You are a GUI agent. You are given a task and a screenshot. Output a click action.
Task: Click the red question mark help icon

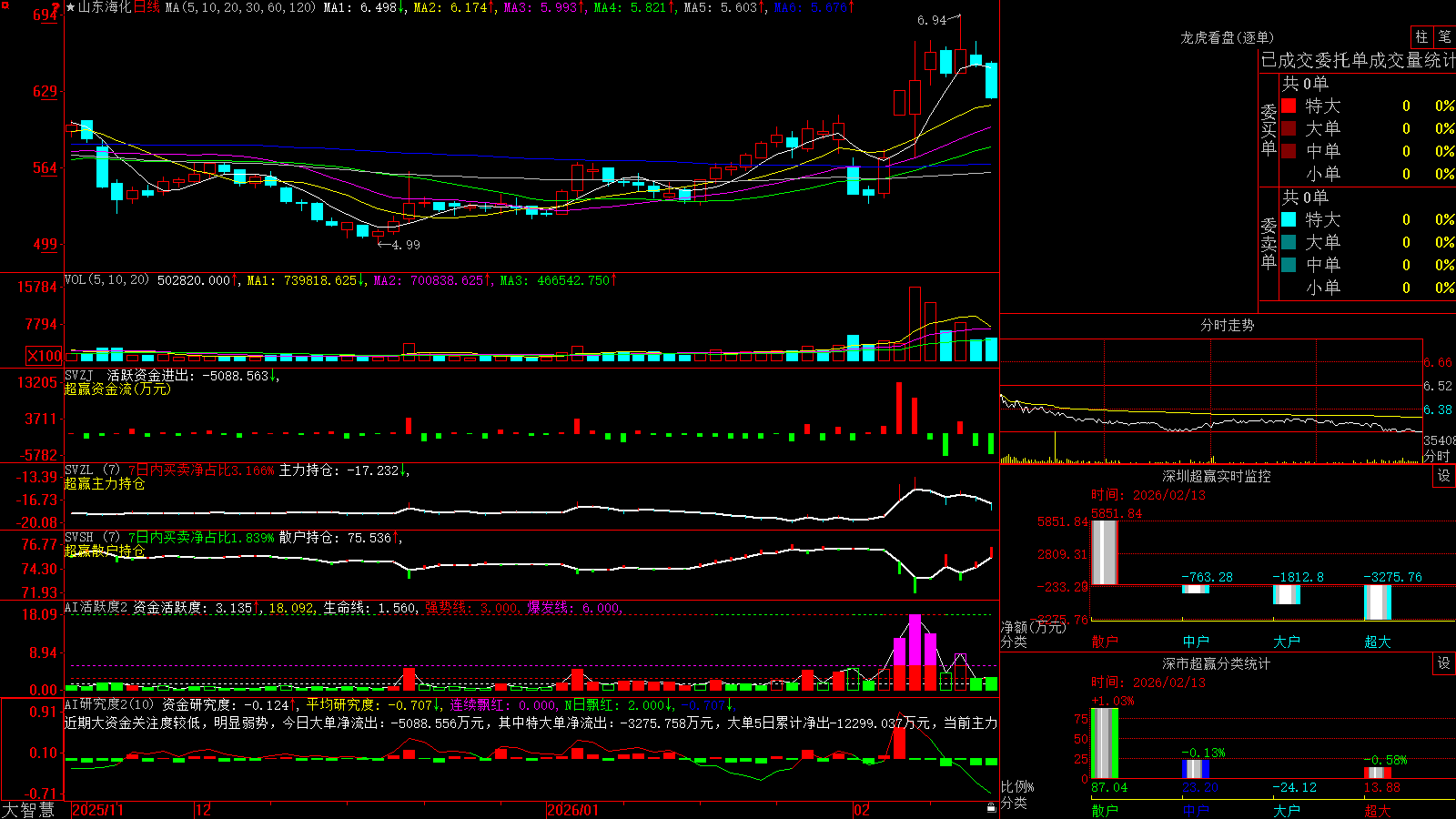pyautogui.click(x=56, y=7)
